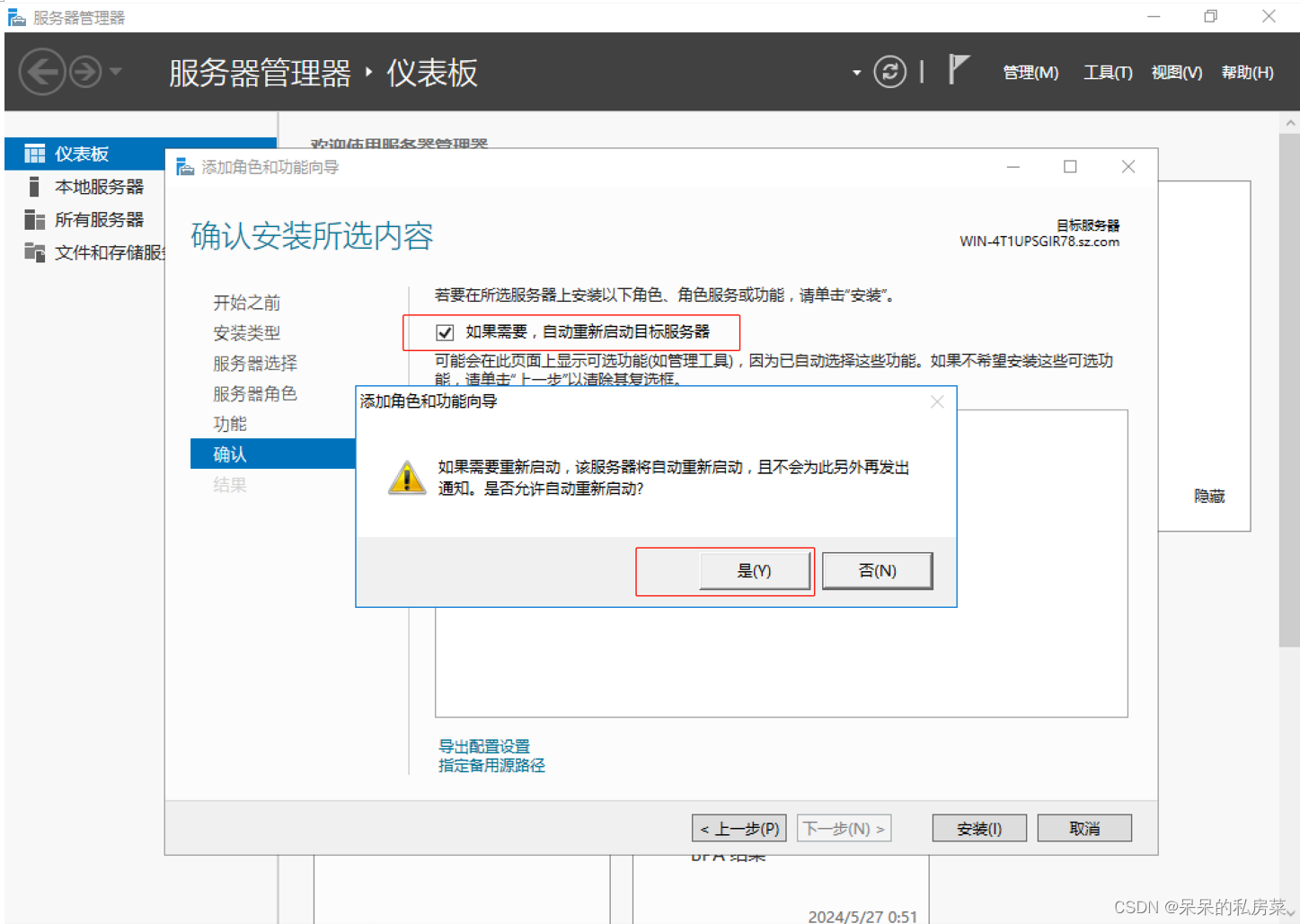This screenshot has height=924, width=1300.
Task: Click the 仪表板 grid icon
Action: 34,154
